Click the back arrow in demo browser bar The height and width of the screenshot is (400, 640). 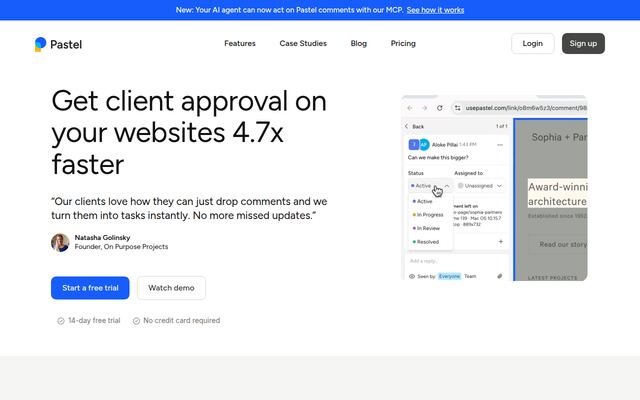[x=410, y=108]
